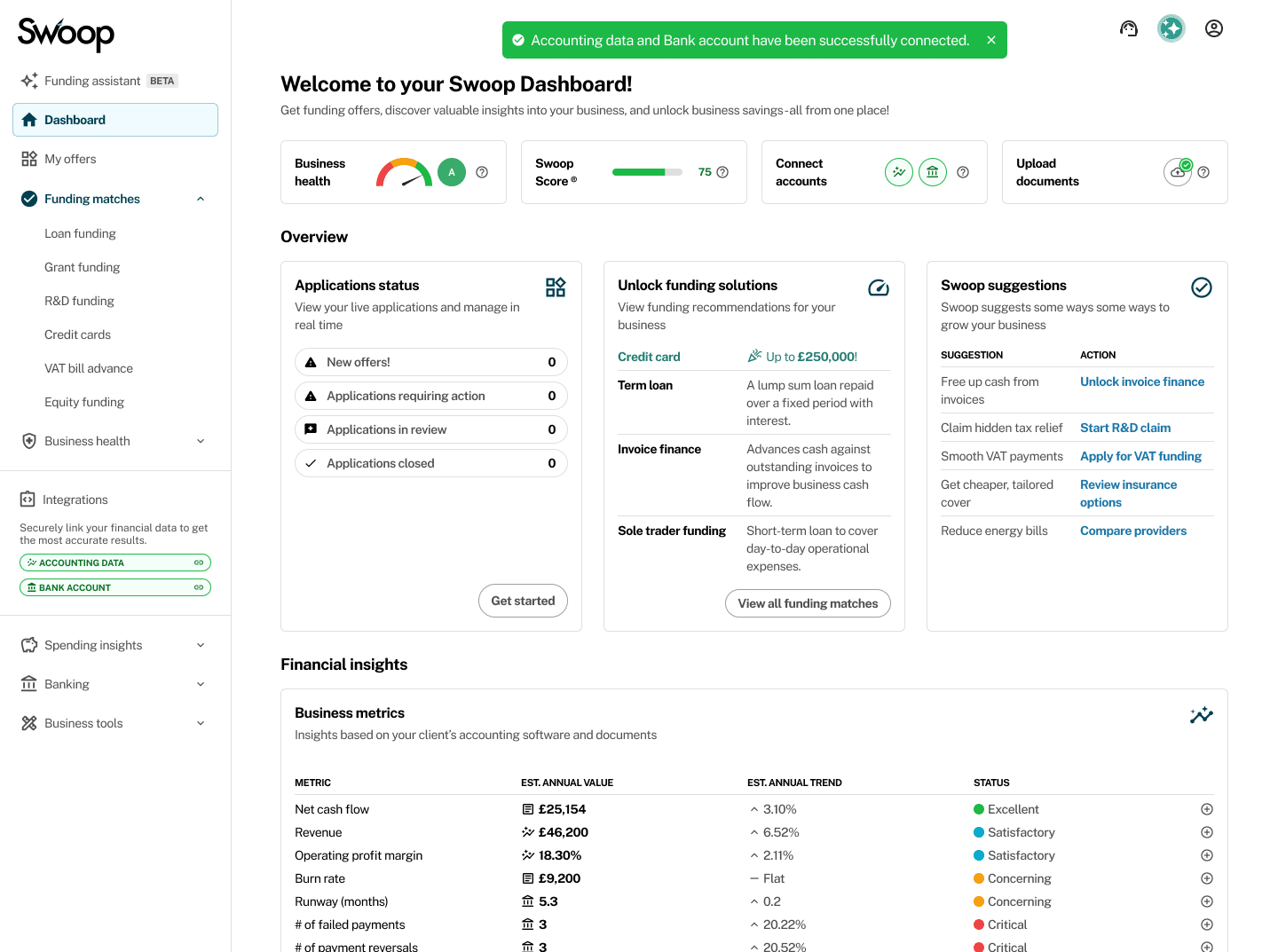Collapse the Funding matches menu

pos(201,199)
